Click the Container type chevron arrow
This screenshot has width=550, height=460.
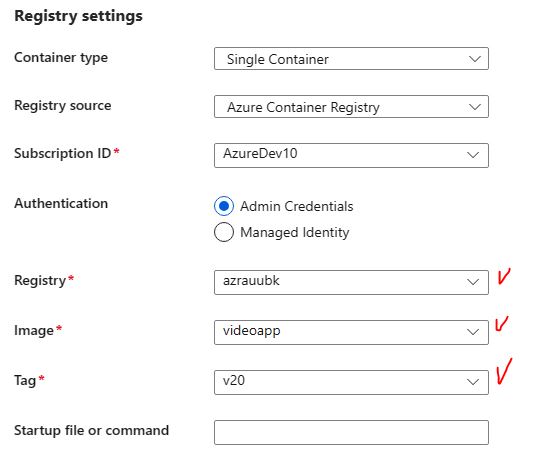click(475, 59)
